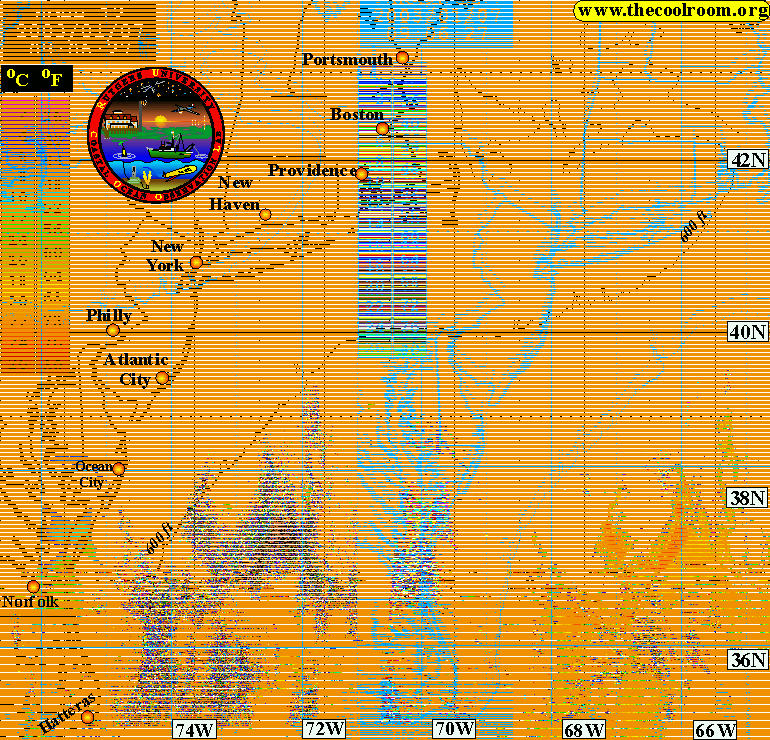770x740 pixels.
Task: Click the 70W longitude label
Action: click(x=454, y=729)
